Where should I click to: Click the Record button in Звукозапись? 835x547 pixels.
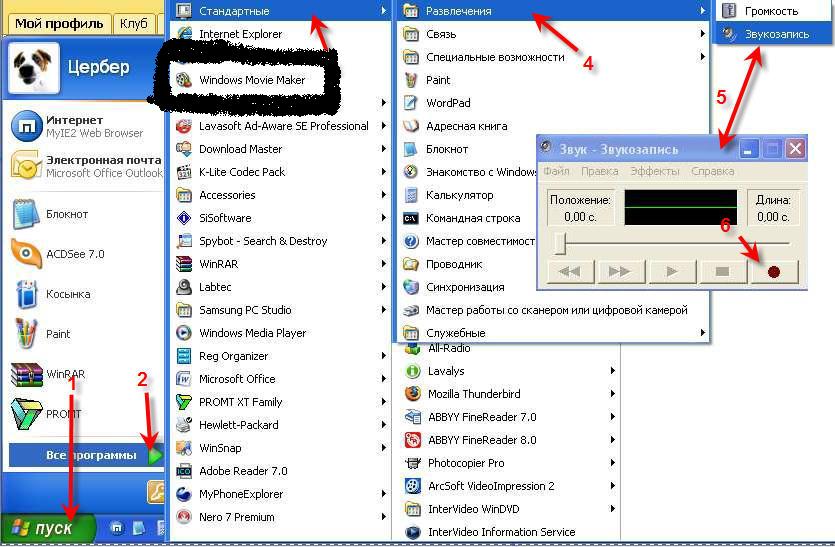click(x=773, y=272)
